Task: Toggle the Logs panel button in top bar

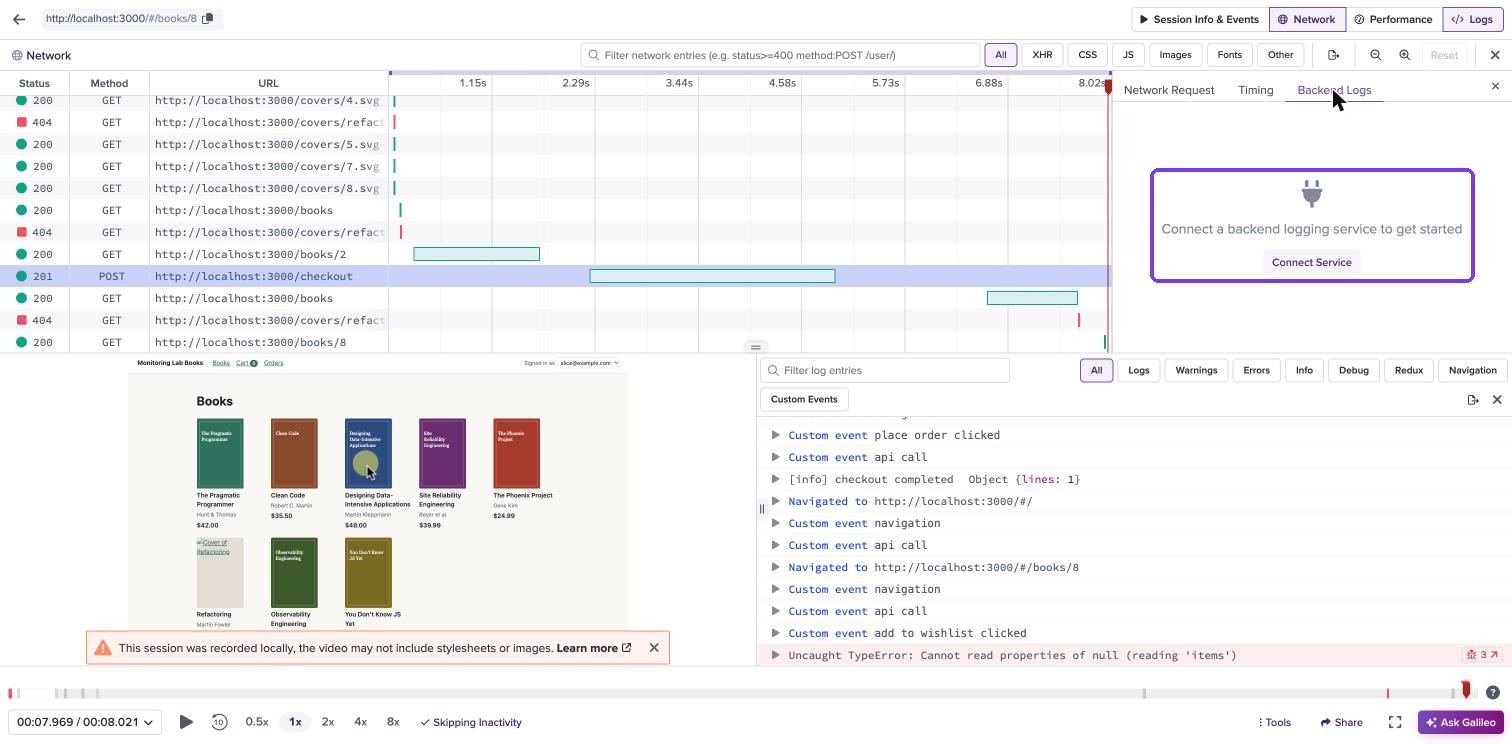Action: 1472,19
